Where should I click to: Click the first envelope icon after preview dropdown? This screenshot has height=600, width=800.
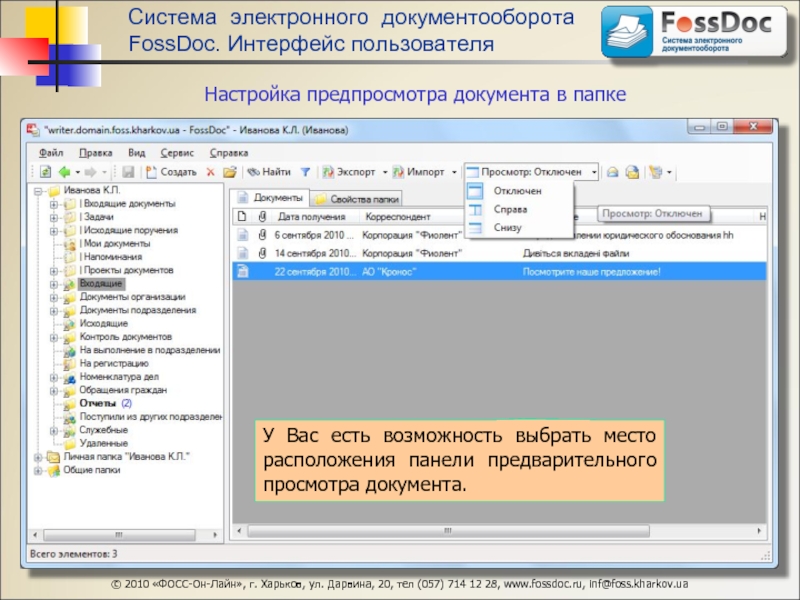[x=612, y=172]
